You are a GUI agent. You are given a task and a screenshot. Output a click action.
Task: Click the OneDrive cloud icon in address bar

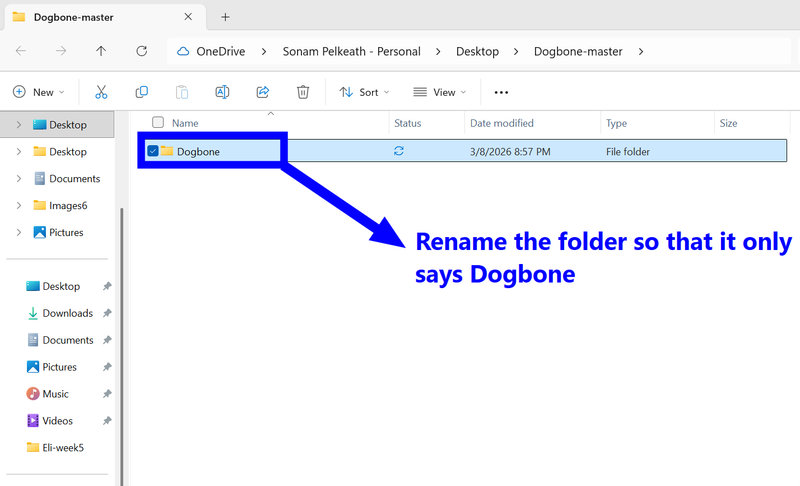tap(183, 52)
